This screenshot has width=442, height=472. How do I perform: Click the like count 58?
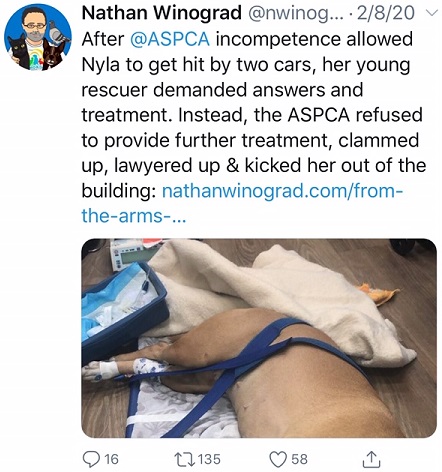(299, 459)
